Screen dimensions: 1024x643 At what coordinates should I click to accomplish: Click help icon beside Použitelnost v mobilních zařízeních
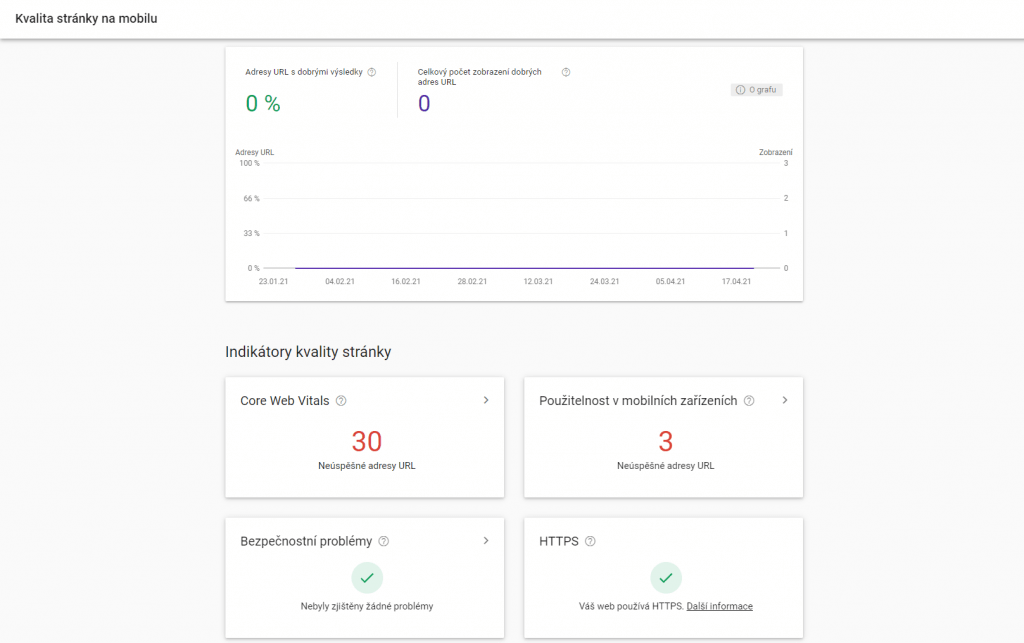point(749,401)
